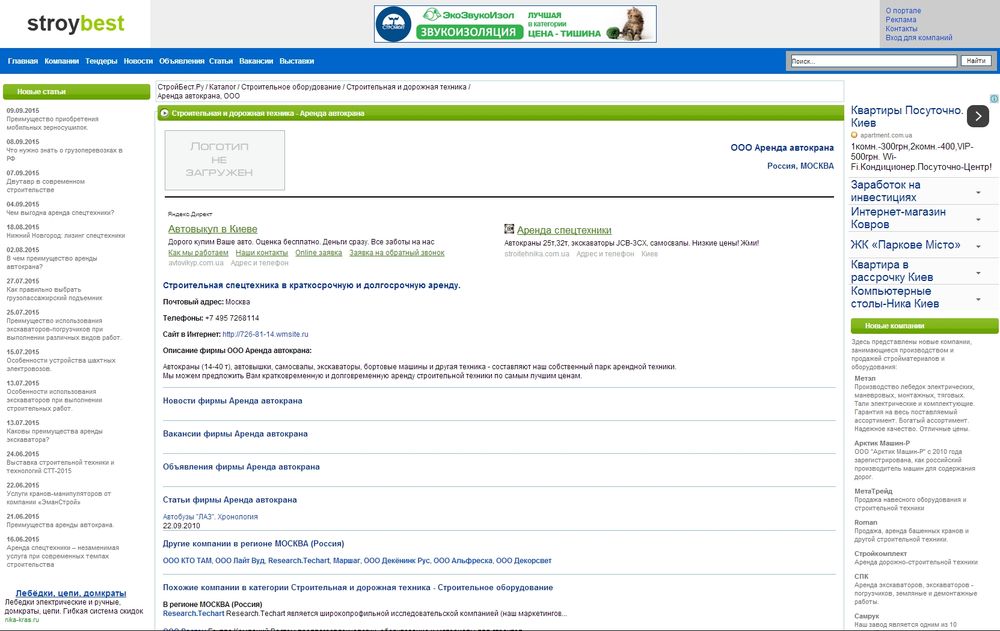
Task: Open the 'Арктик Машин-Р' company entry
Action: click(x=882, y=443)
